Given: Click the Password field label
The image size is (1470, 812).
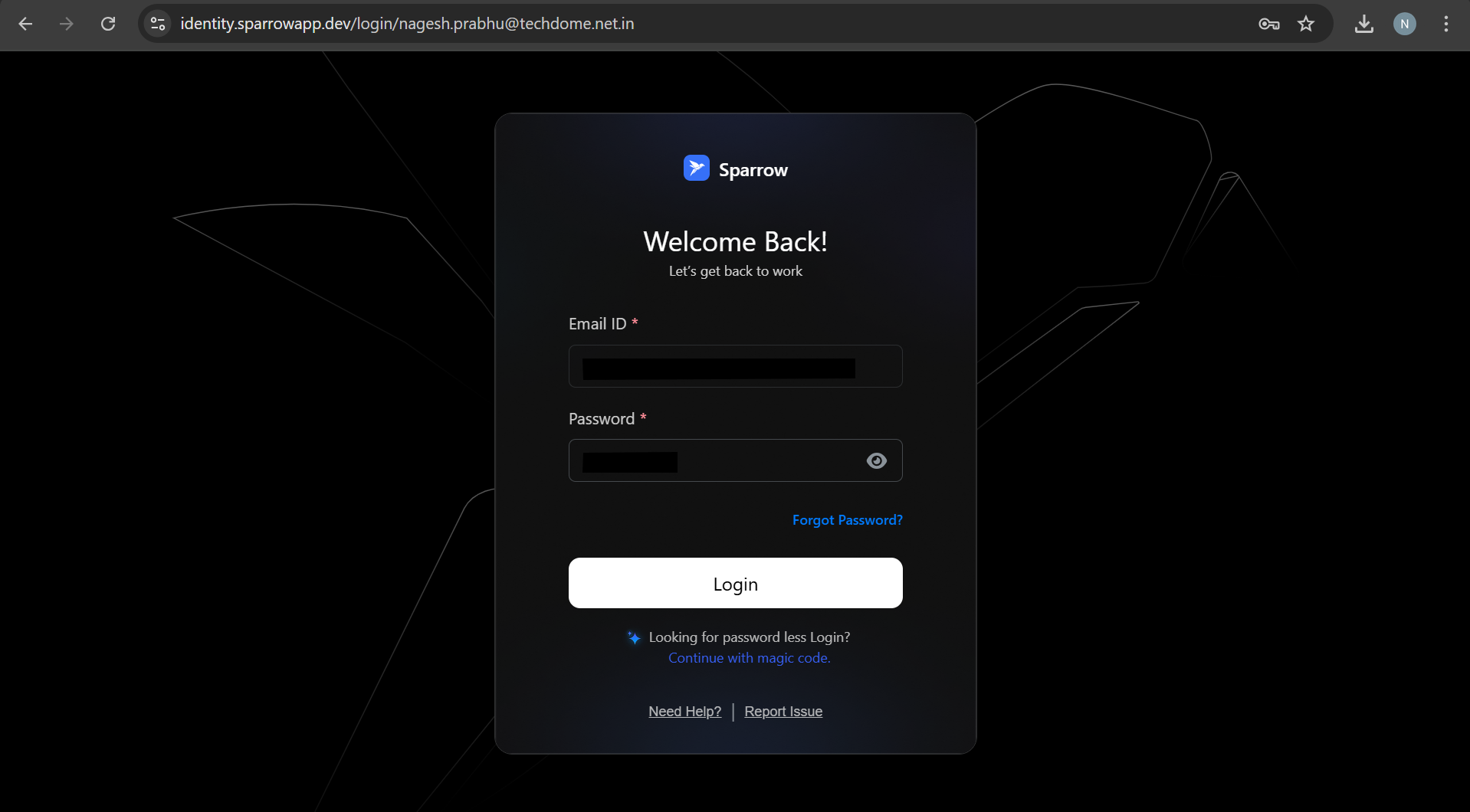Looking at the screenshot, I should (602, 419).
